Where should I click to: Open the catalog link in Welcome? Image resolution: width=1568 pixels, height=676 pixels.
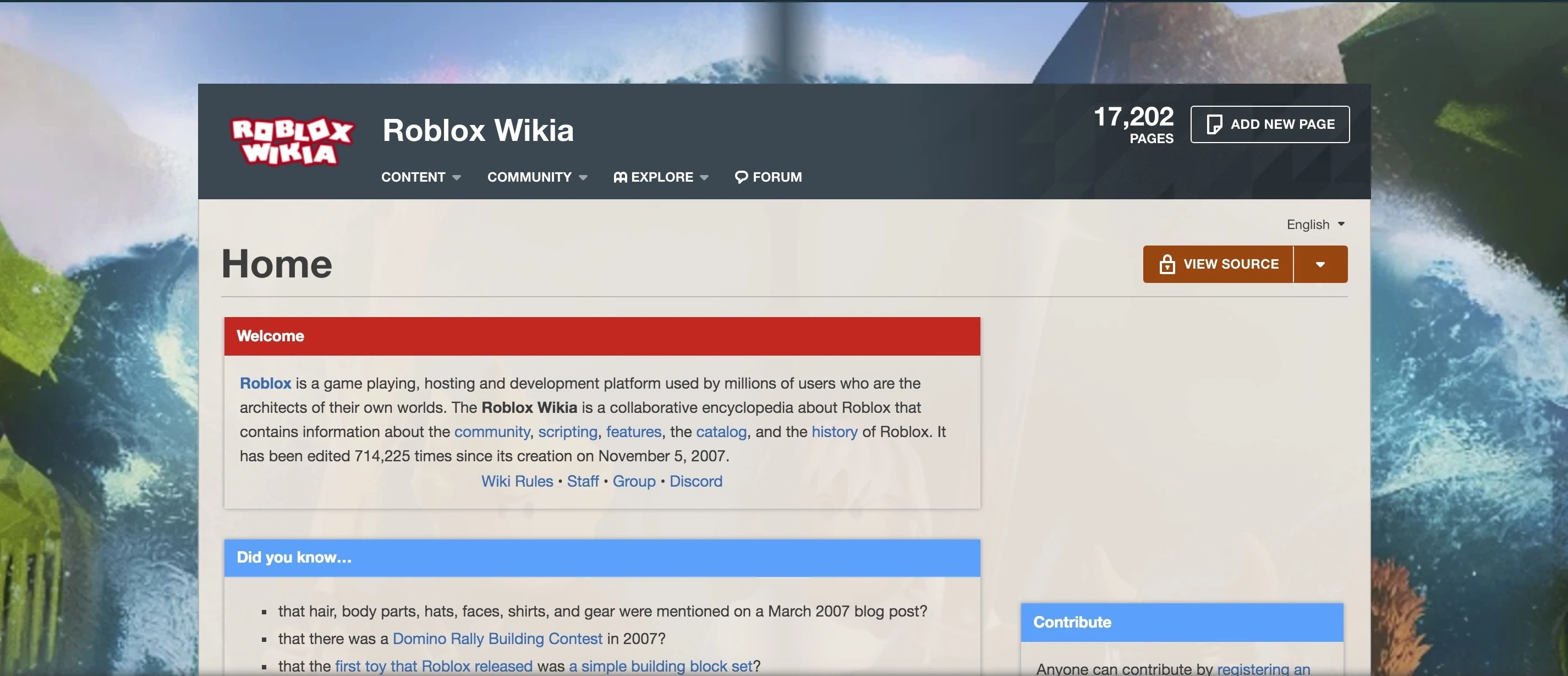pos(721,432)
